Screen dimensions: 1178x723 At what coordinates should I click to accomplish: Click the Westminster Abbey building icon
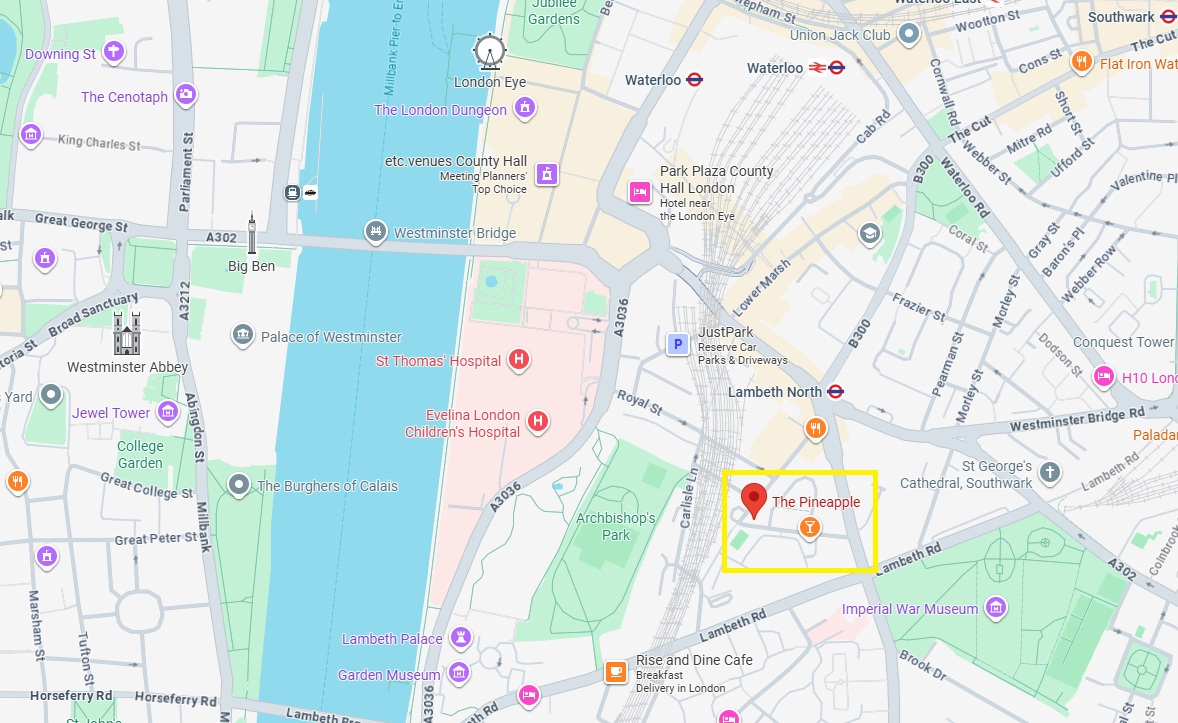click(x=127, y=334)
